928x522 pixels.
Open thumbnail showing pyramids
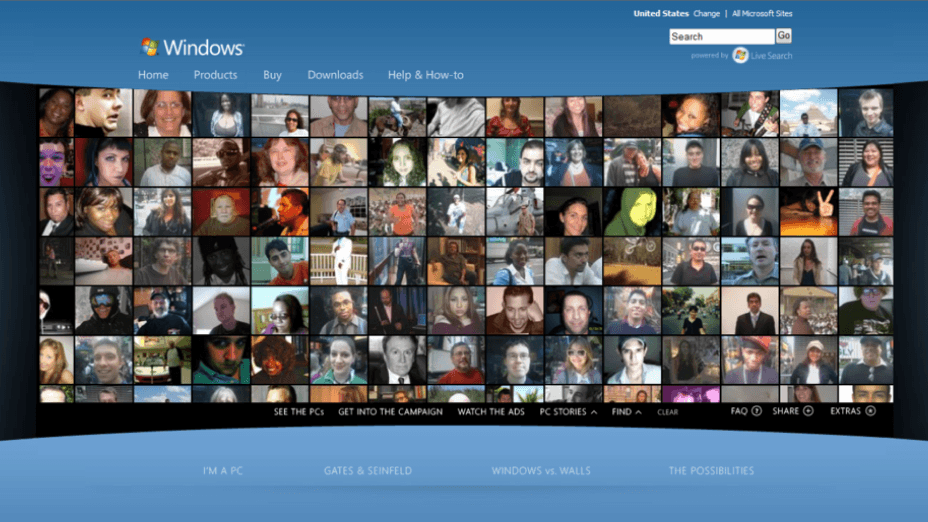click(x=808, y=113)
